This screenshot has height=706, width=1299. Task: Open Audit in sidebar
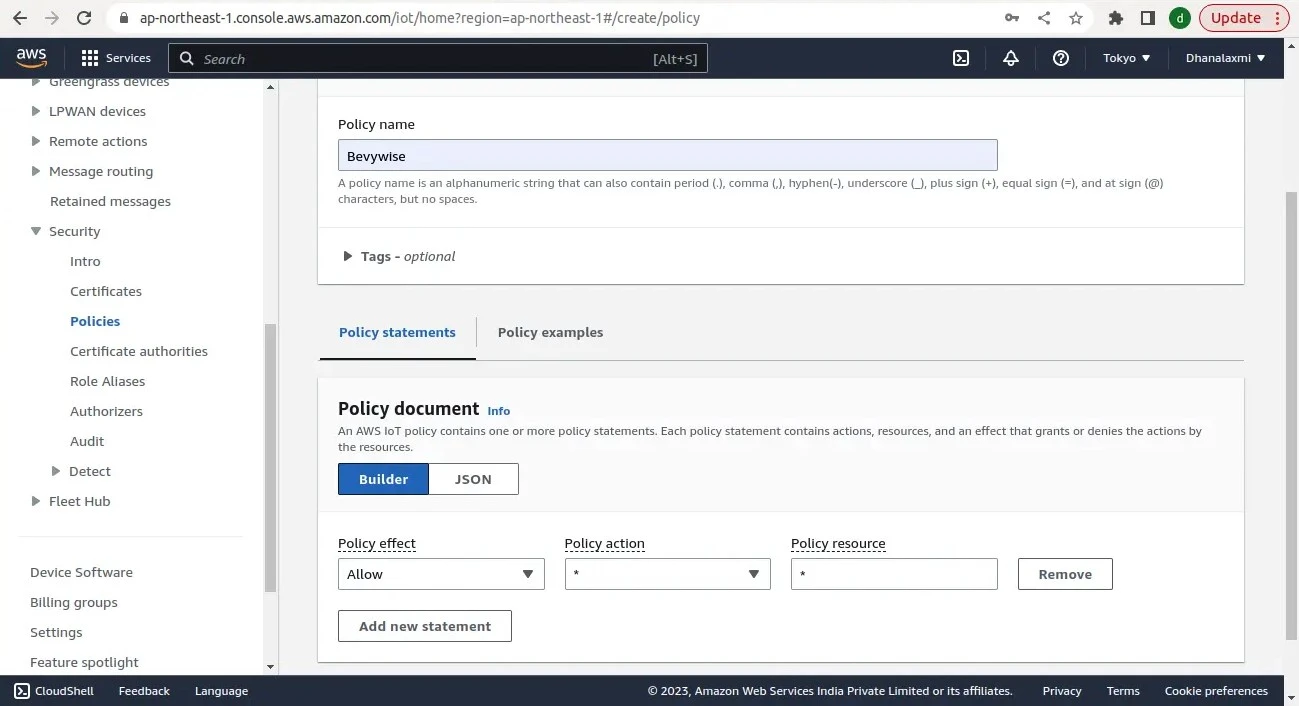point(87,441)
